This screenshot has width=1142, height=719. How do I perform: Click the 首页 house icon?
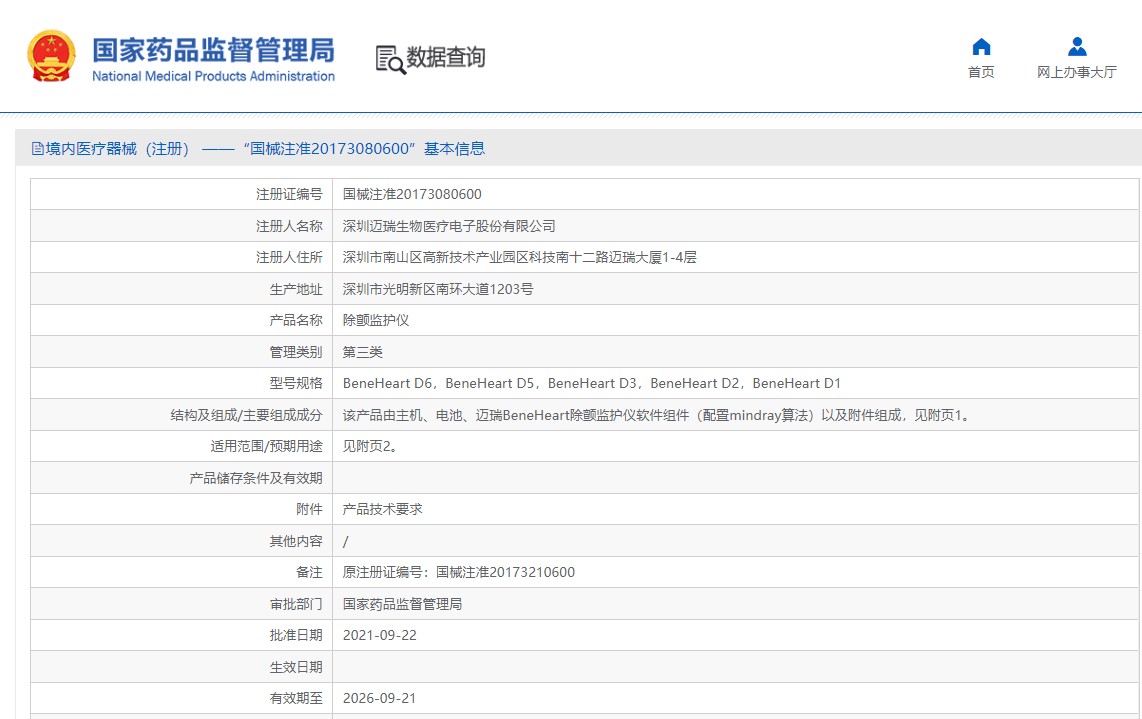tap(981, 47)
